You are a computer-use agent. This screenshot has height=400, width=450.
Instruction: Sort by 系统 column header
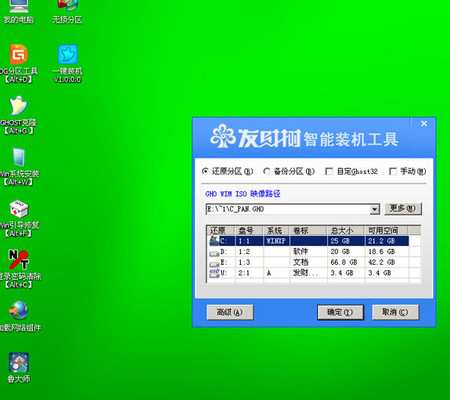click(x=277, y=231)
